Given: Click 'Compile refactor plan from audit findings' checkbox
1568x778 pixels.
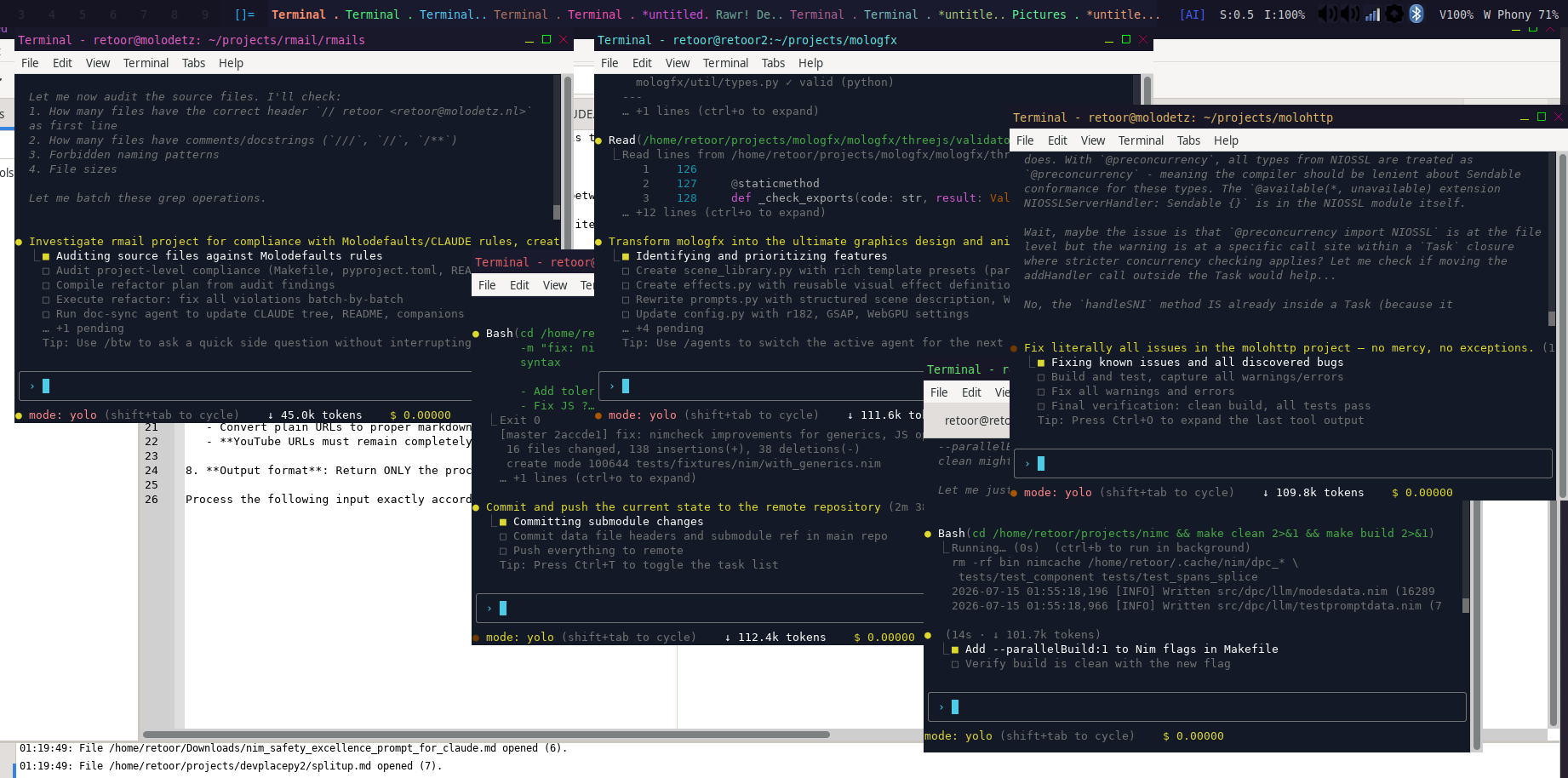Looking at the screenshot, I should click(46, 285).
